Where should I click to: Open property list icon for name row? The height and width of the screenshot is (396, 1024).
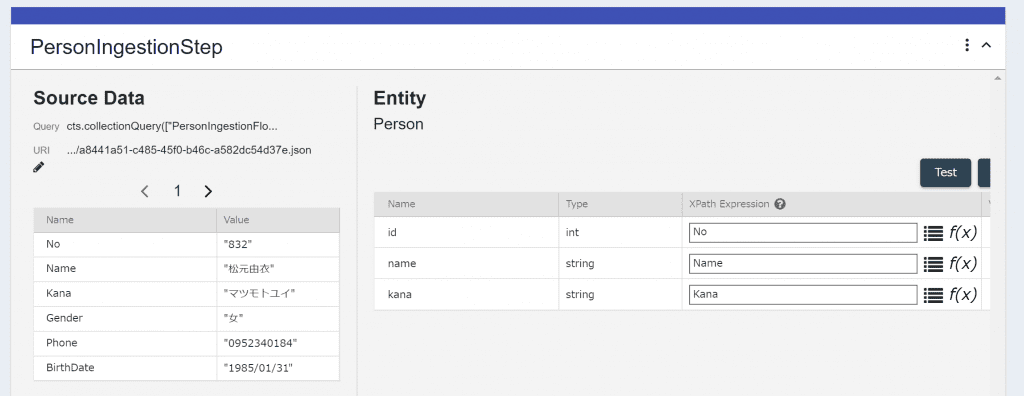[x=933, y=264]
